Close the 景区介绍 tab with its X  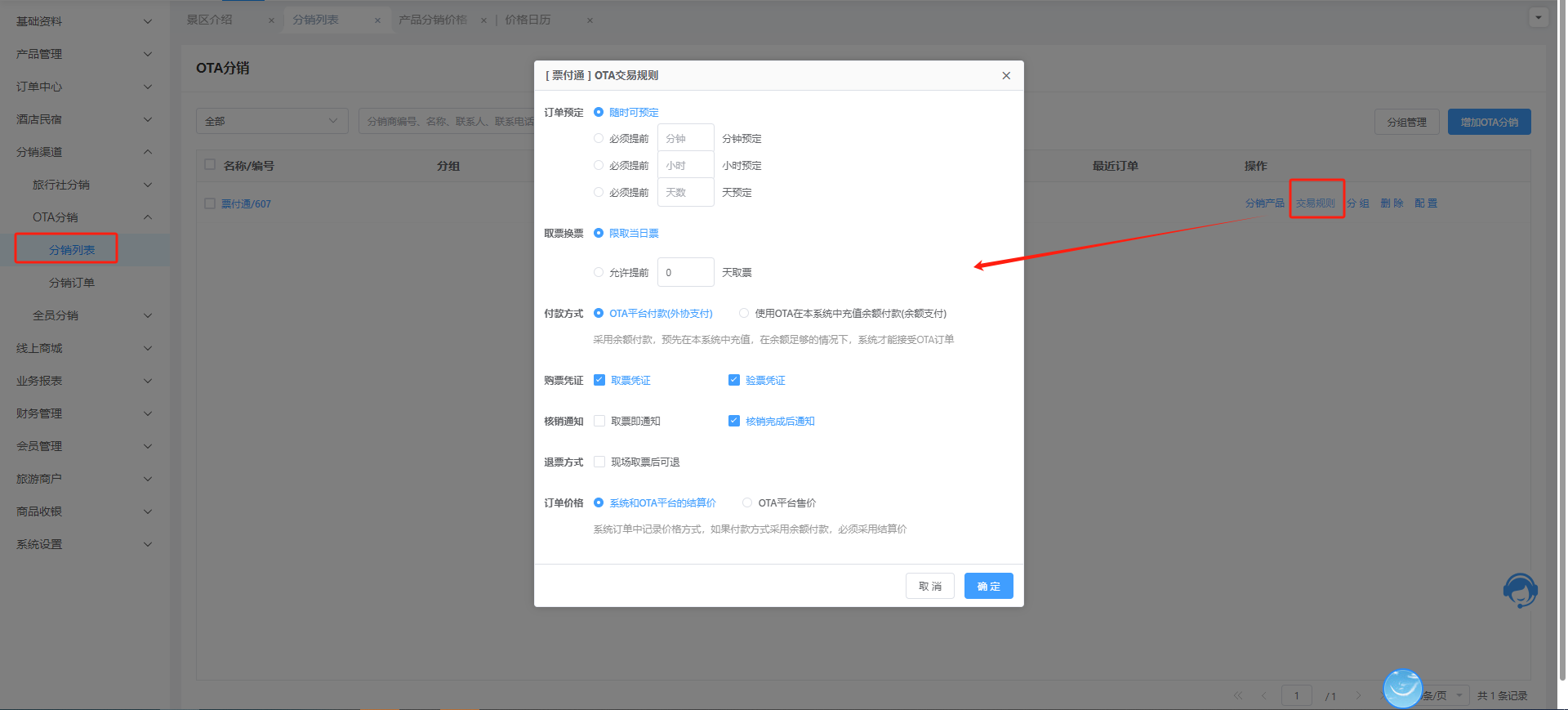click(x=271, y=20)
